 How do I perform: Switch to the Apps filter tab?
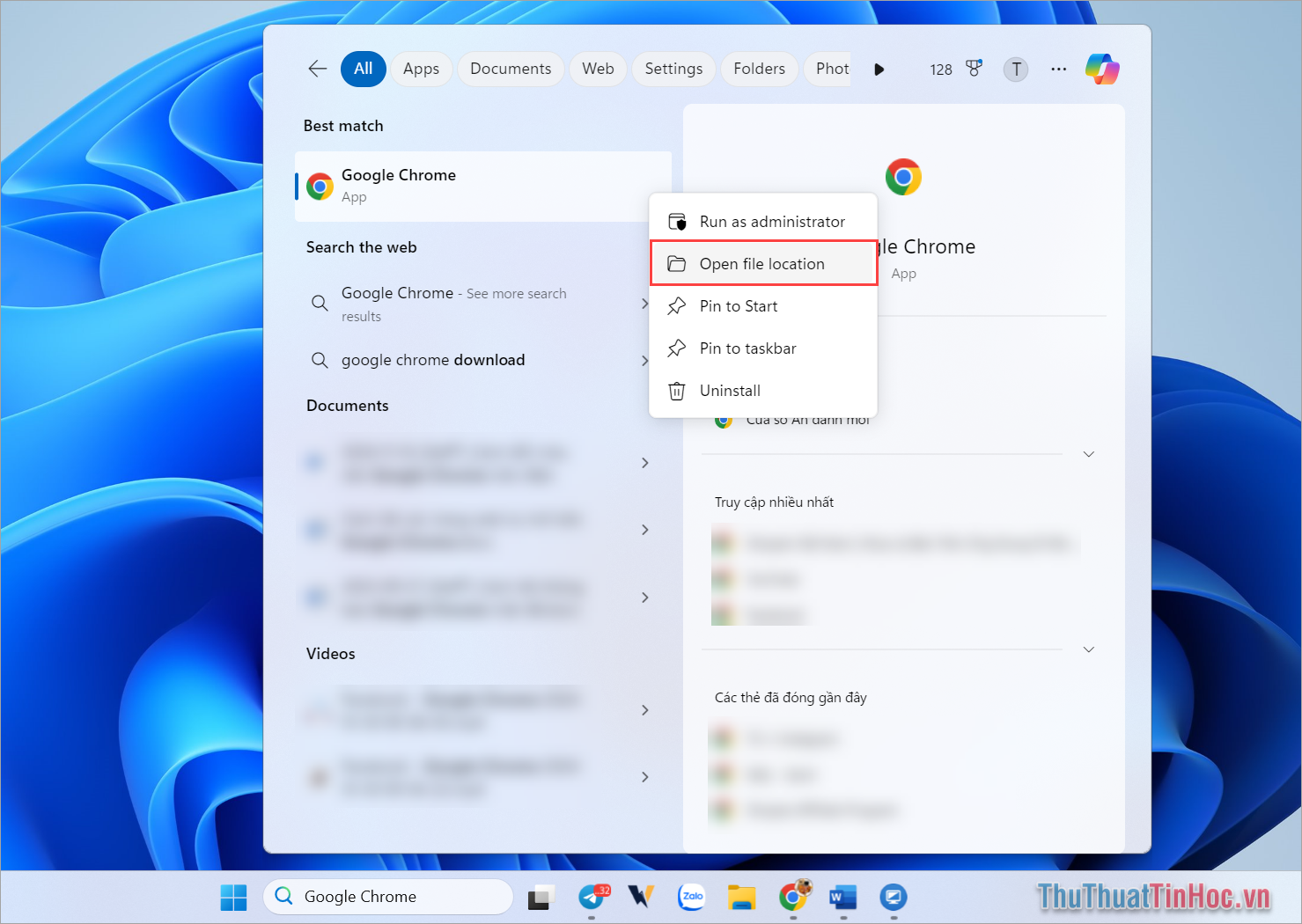(421, 69)
